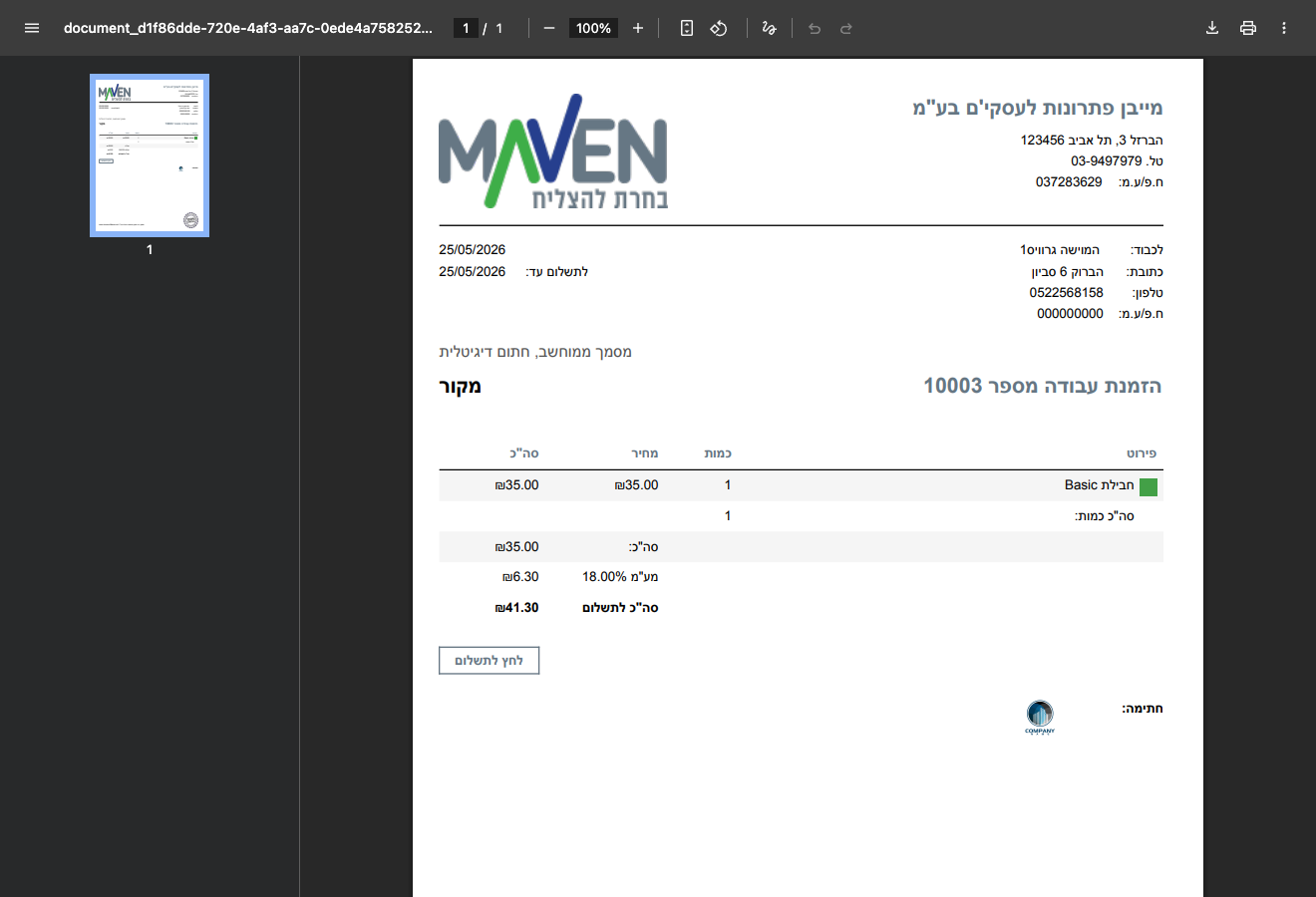Click the green Basic package swatch

tap(1149, 486)
